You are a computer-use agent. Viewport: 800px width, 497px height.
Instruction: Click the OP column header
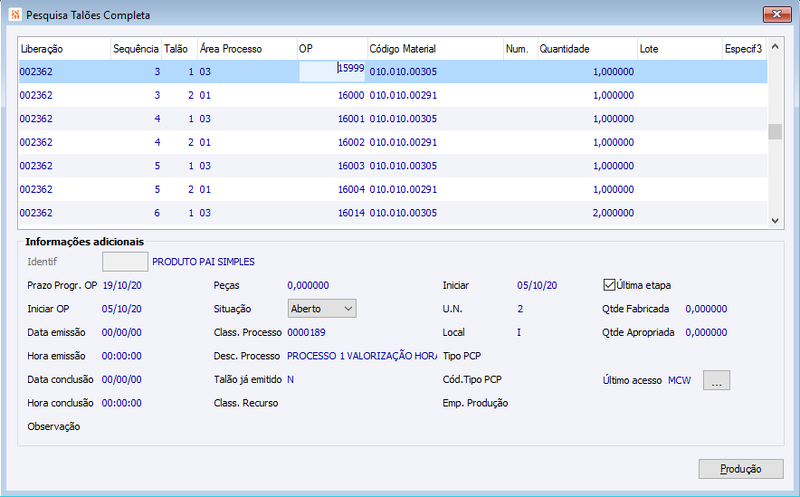coord(332,49)
